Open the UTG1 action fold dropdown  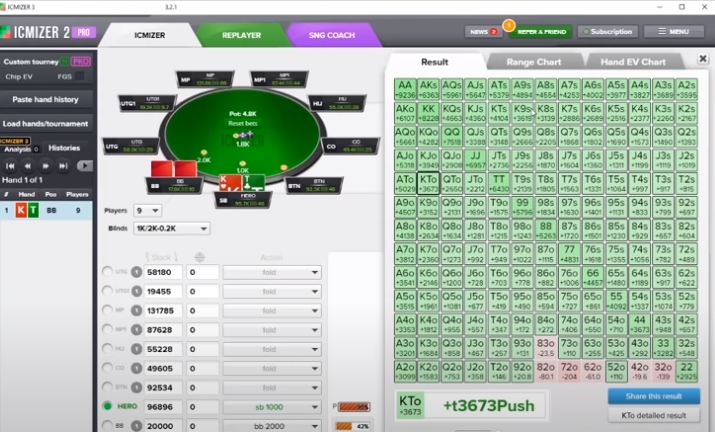(272, 291)
